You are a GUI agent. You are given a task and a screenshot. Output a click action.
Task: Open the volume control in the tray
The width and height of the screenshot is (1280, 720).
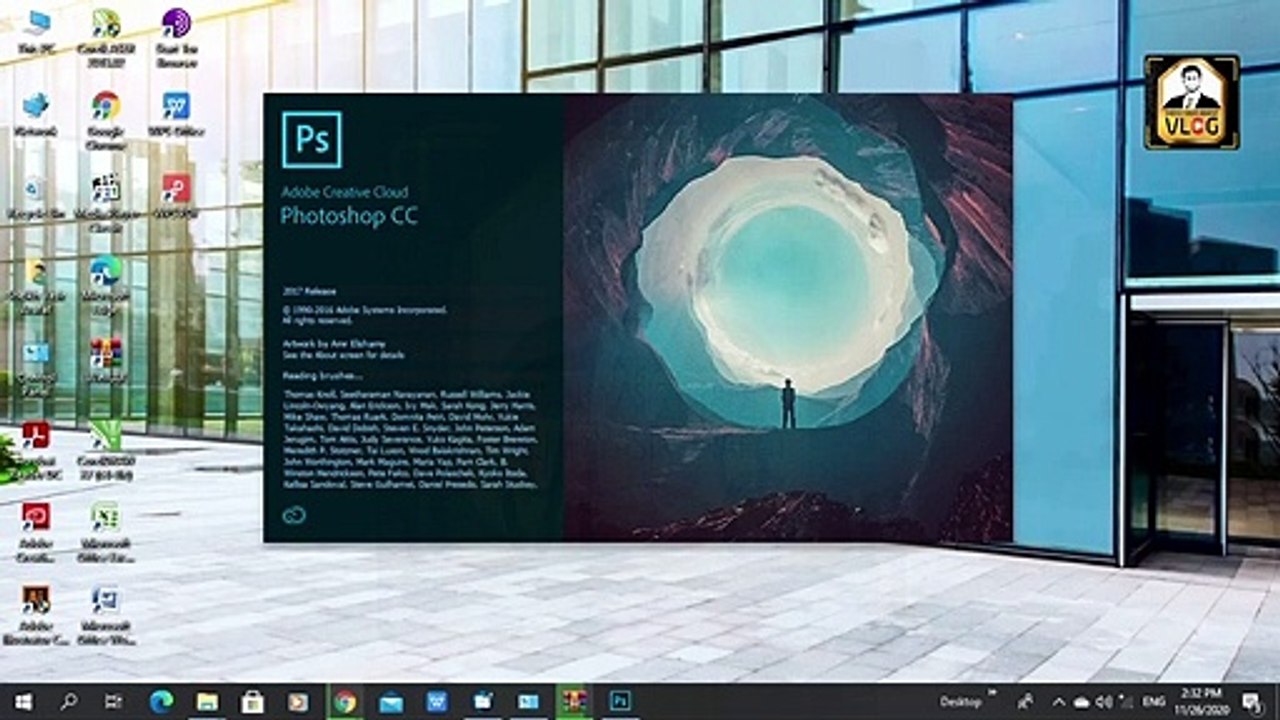(x=1105, y=701)
